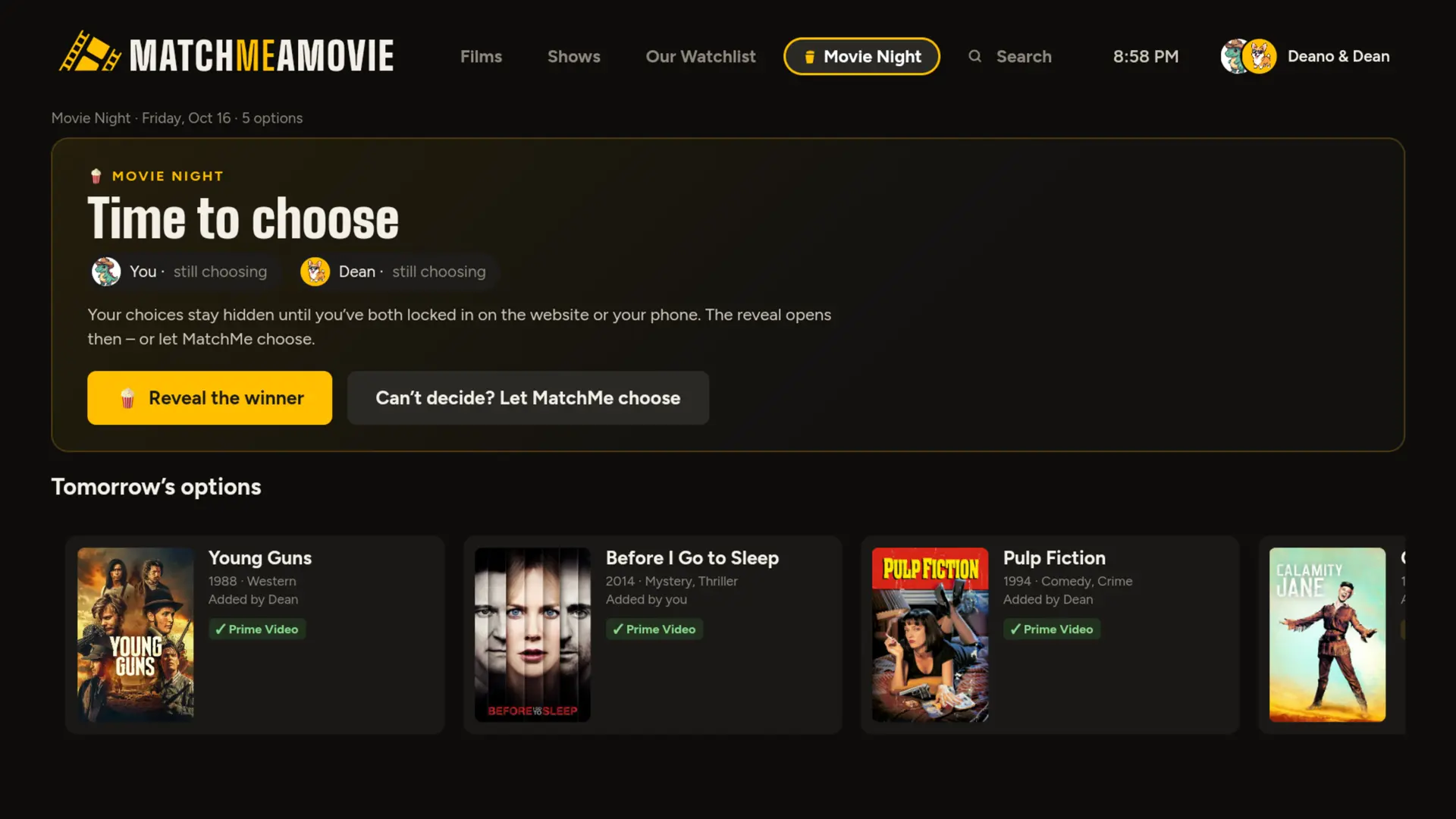Click the Deano & Dean profile name
This screenshot has width=1456, height=819.
pyautogui.click(x=1338, y=56)
